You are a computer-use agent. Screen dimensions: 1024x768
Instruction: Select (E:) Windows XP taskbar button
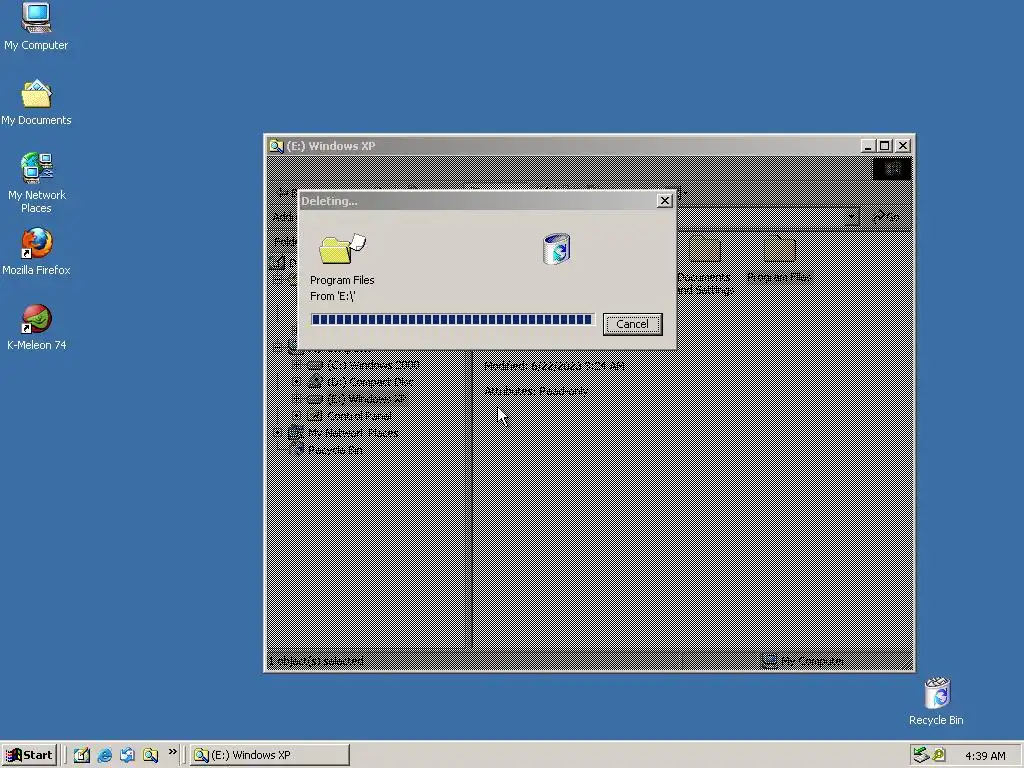pyautogui.click(x=270, y=755)
